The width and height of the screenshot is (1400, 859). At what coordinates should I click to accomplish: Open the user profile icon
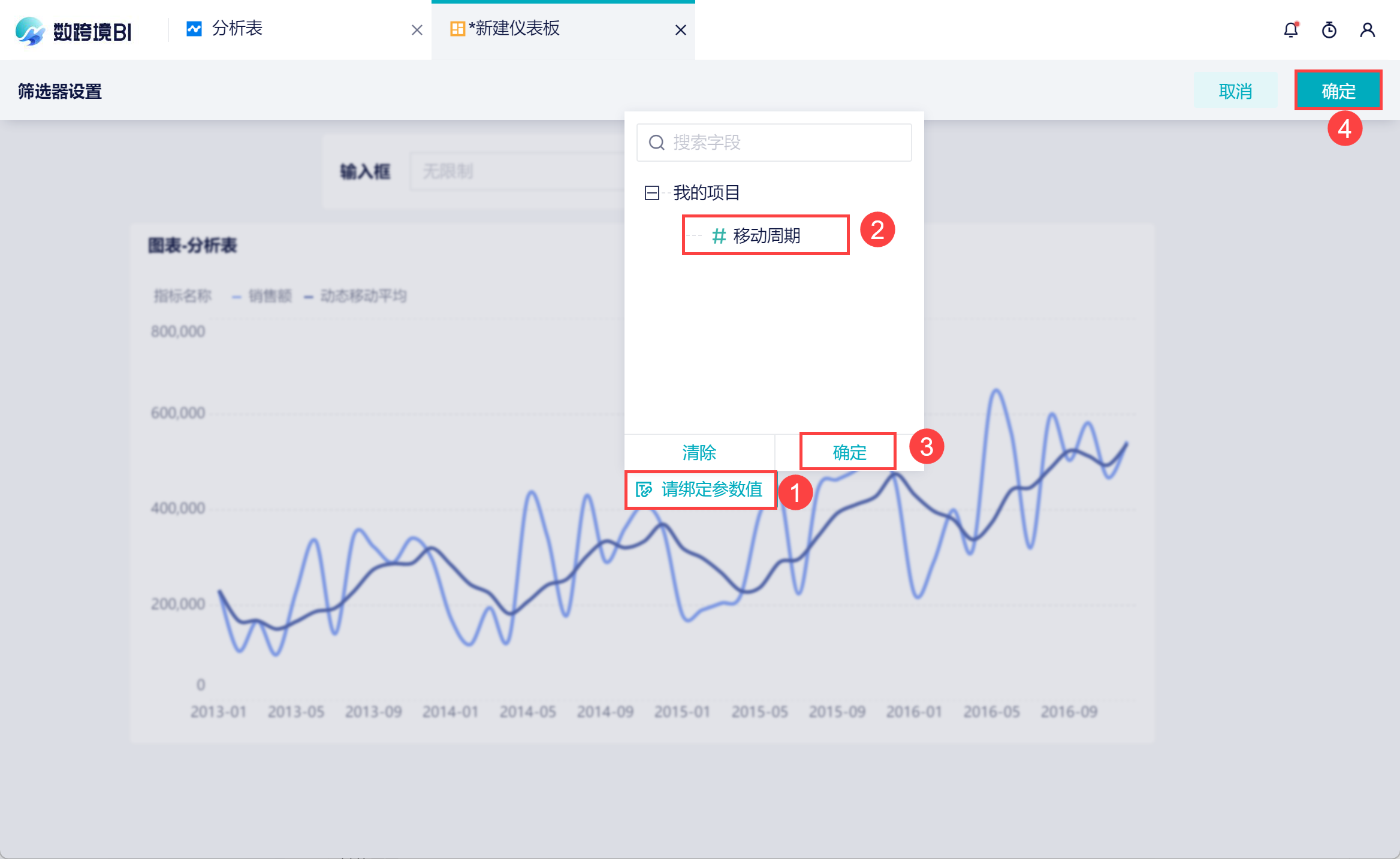[x=1367, y=30]
